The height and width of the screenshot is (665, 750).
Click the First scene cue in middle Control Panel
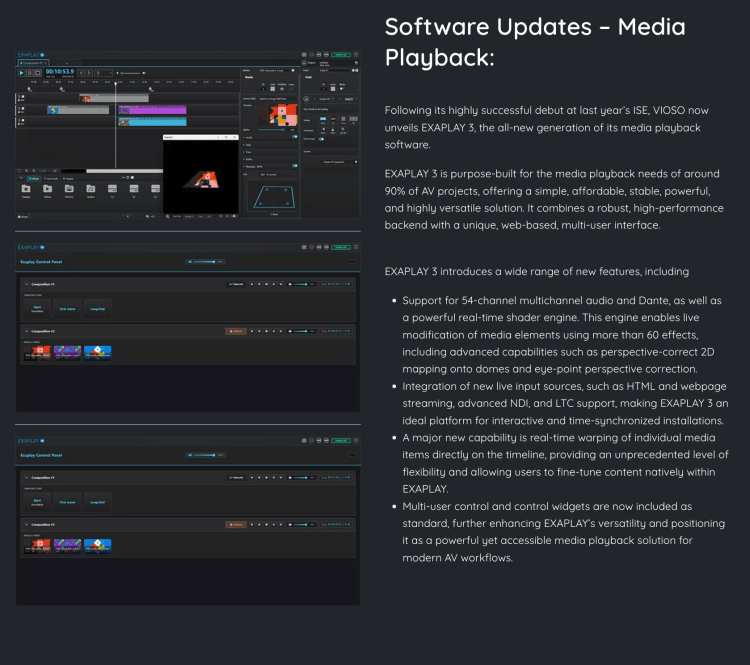coord(67,307)
